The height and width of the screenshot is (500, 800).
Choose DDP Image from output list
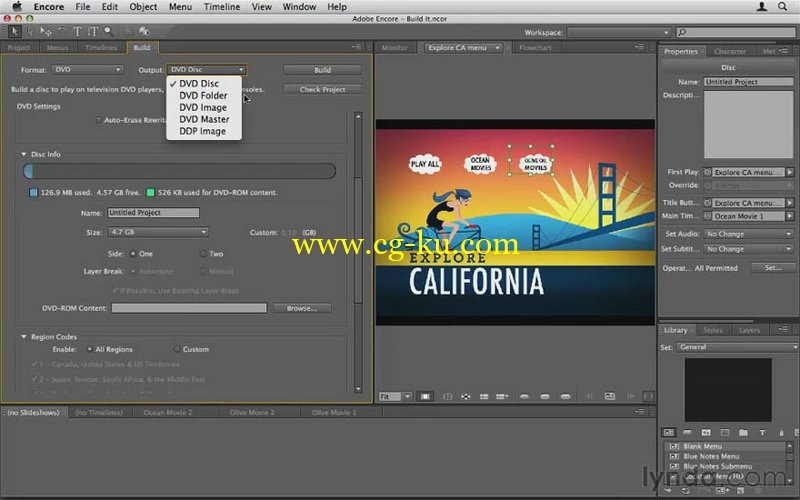click(x=204, y=131)
